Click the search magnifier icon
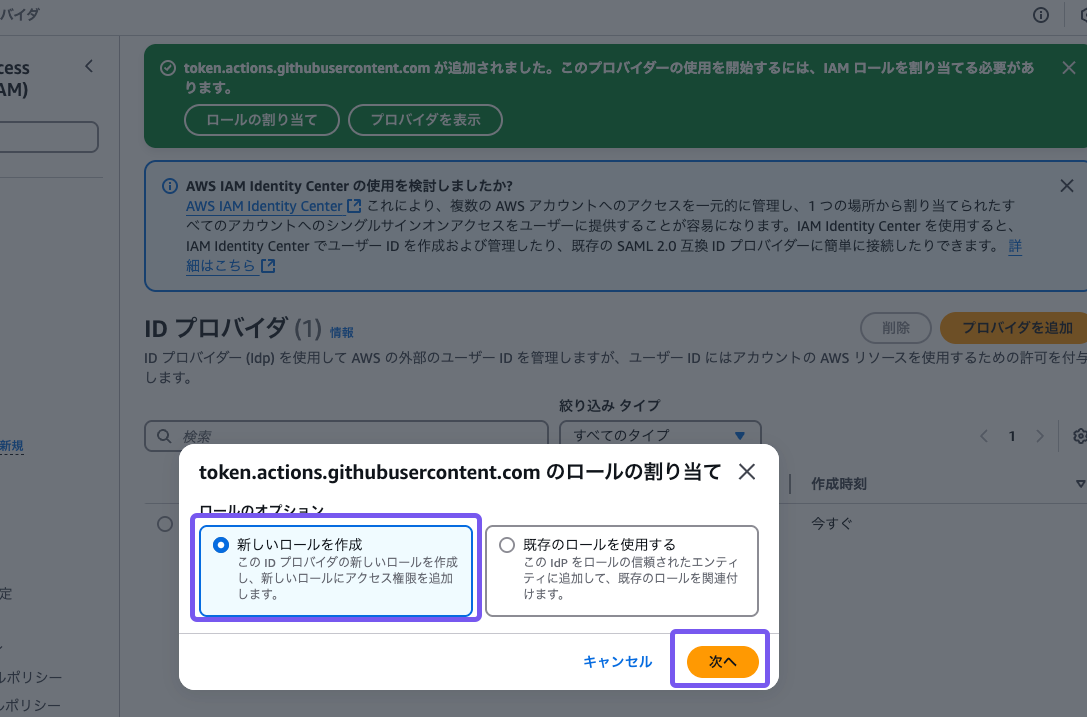 (164, 436)
